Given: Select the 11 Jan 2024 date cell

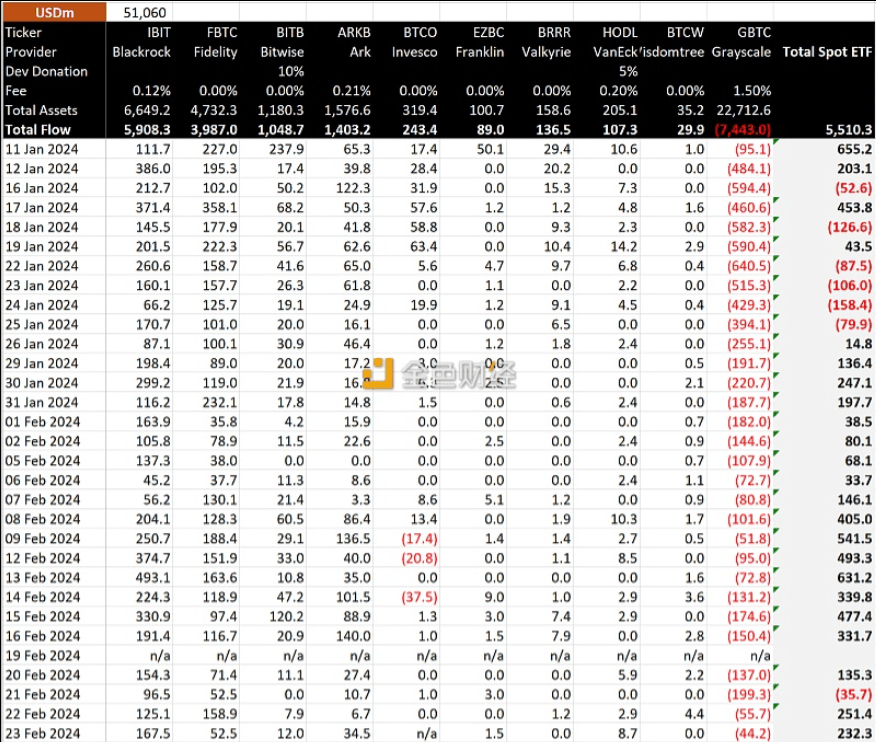Looking at the screenshot, I should (x=42, y=149).
